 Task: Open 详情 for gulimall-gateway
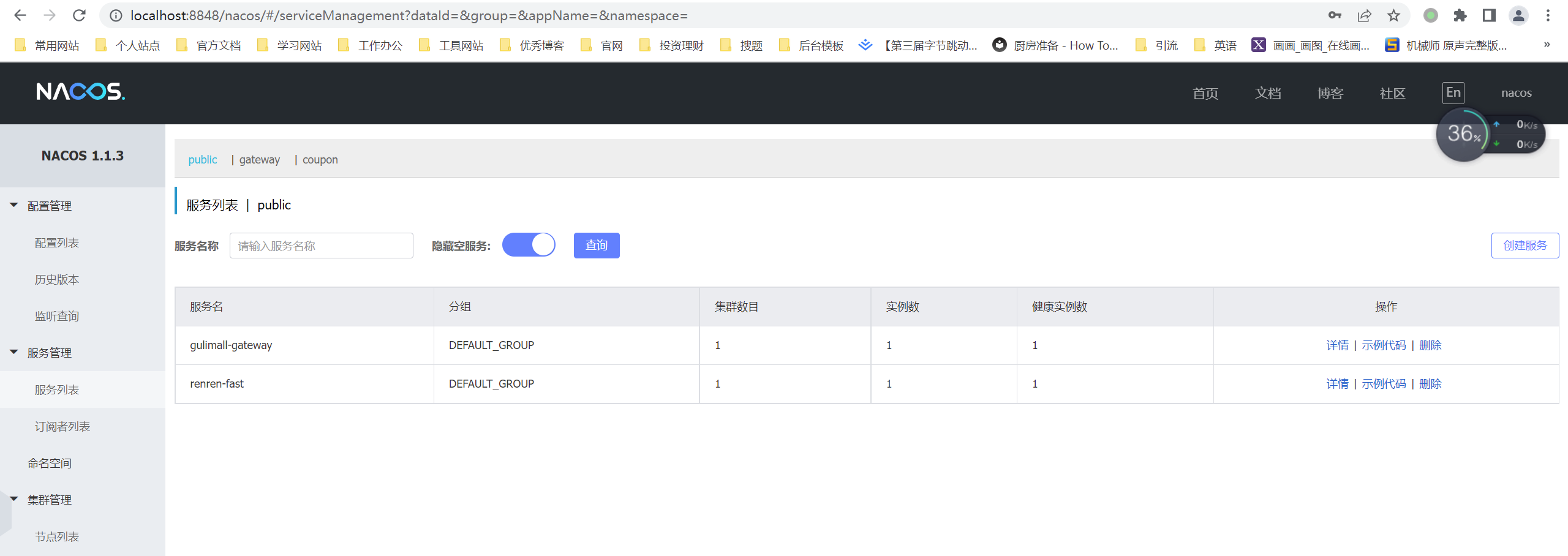point(1338,345)
